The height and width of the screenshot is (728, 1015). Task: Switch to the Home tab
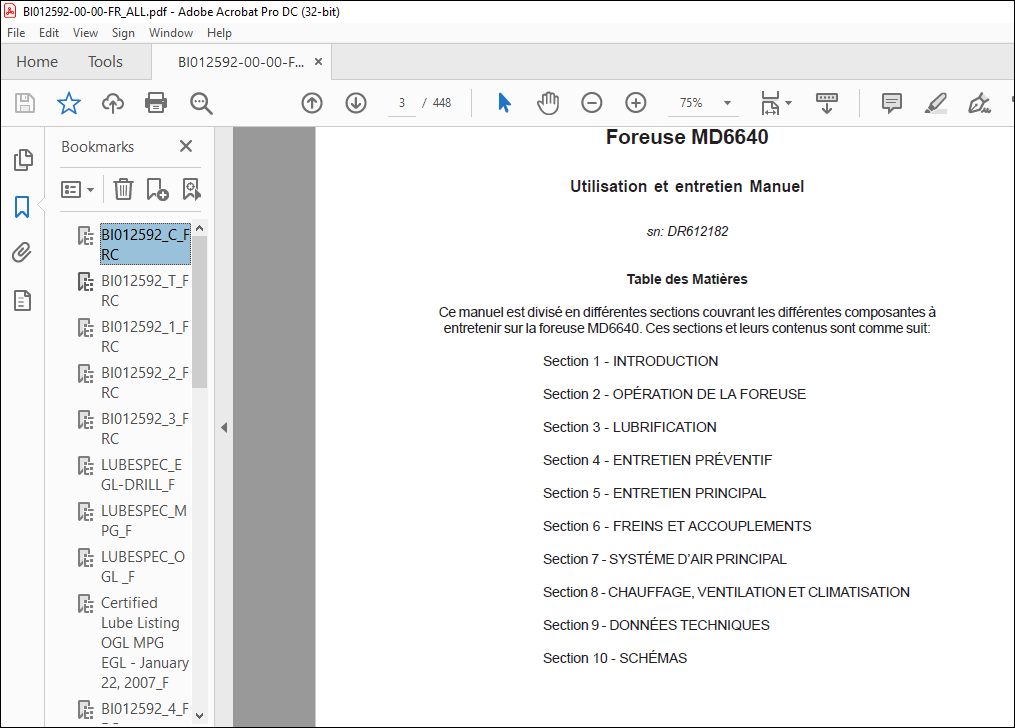[x=37, y=62]
